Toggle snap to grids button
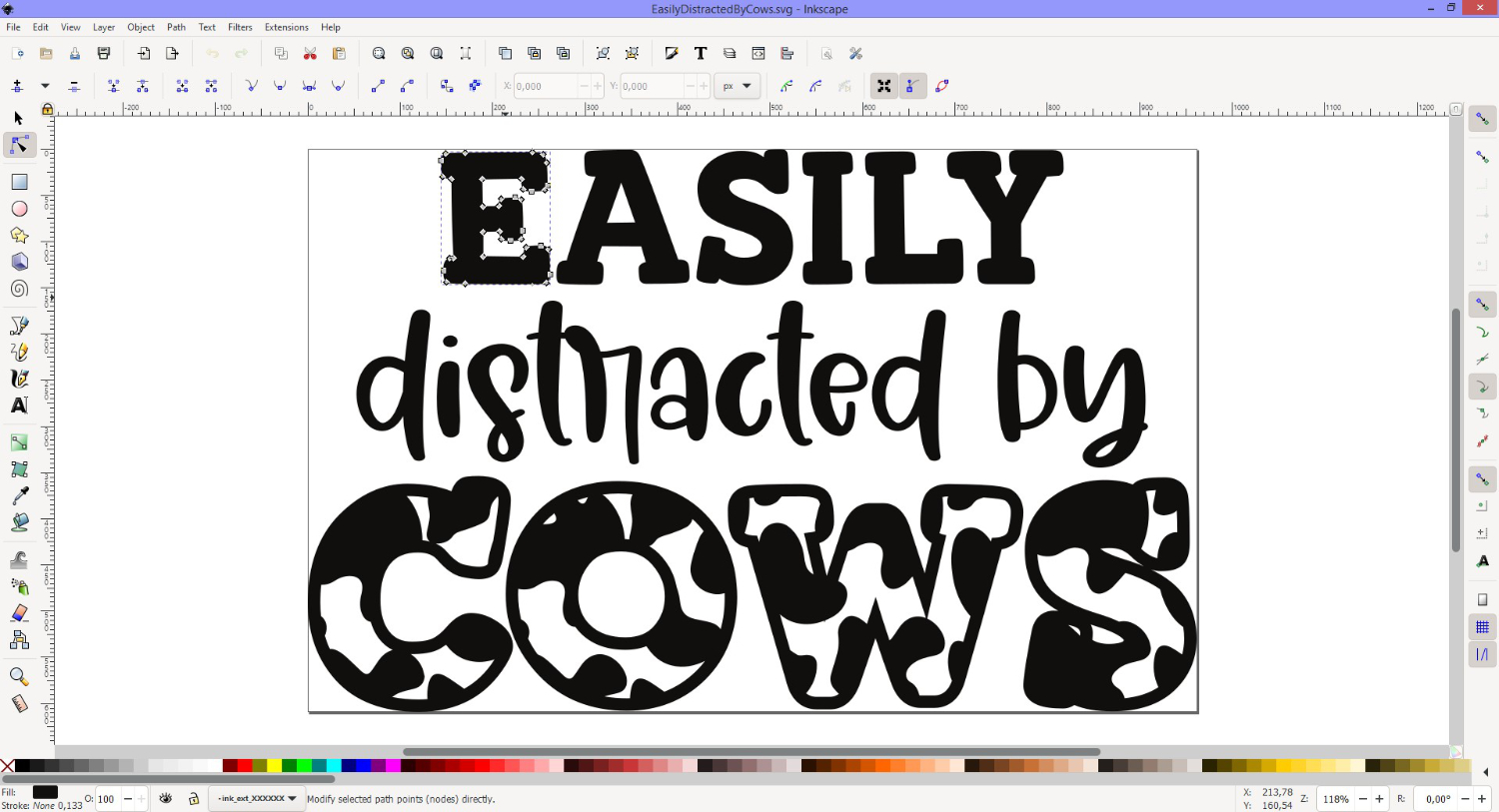The image size is (1499, 812). pyautogui.click(x=1482, y=627)
